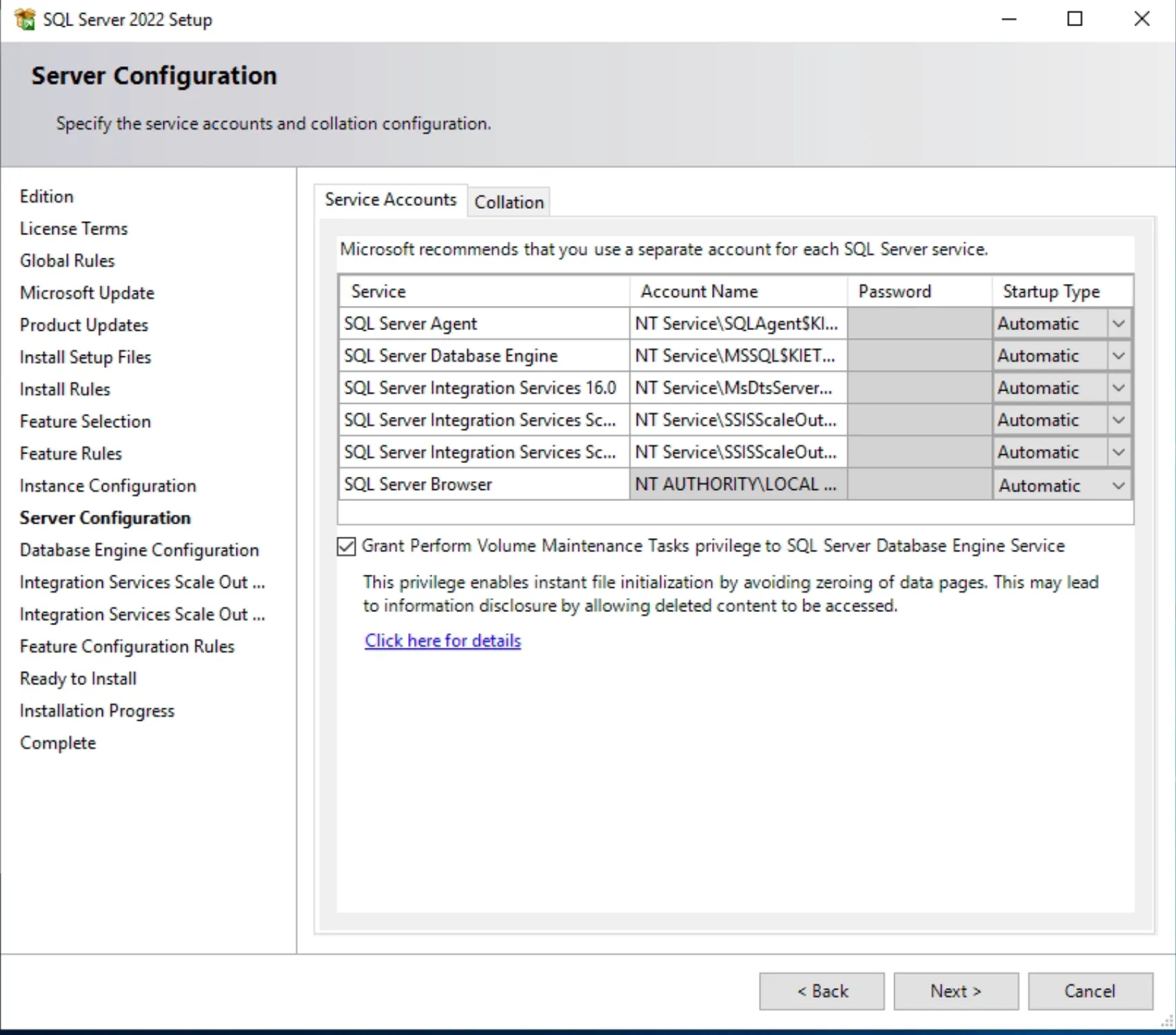This screenshot has width=1176, height=1035.
Task: Open Startup Type dropdown for SQL Server Database Engine
Action: pyautogui.click(x=1118, y=356)
